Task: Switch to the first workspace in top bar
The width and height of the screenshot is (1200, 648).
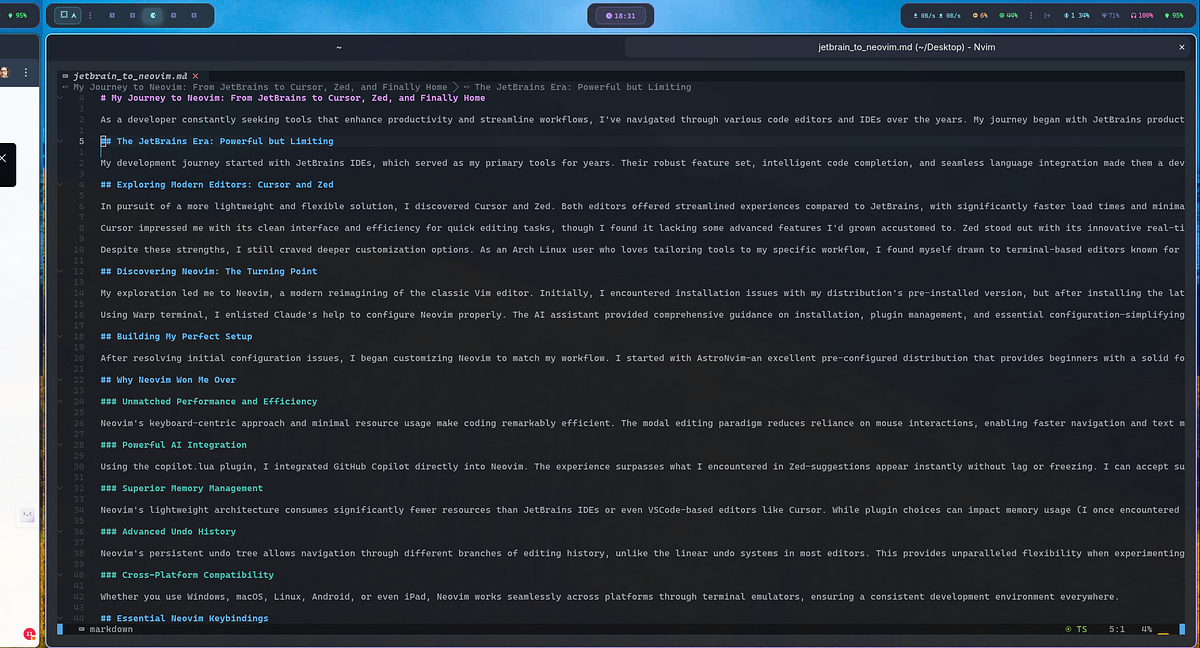Action: [x=112, y=15]
